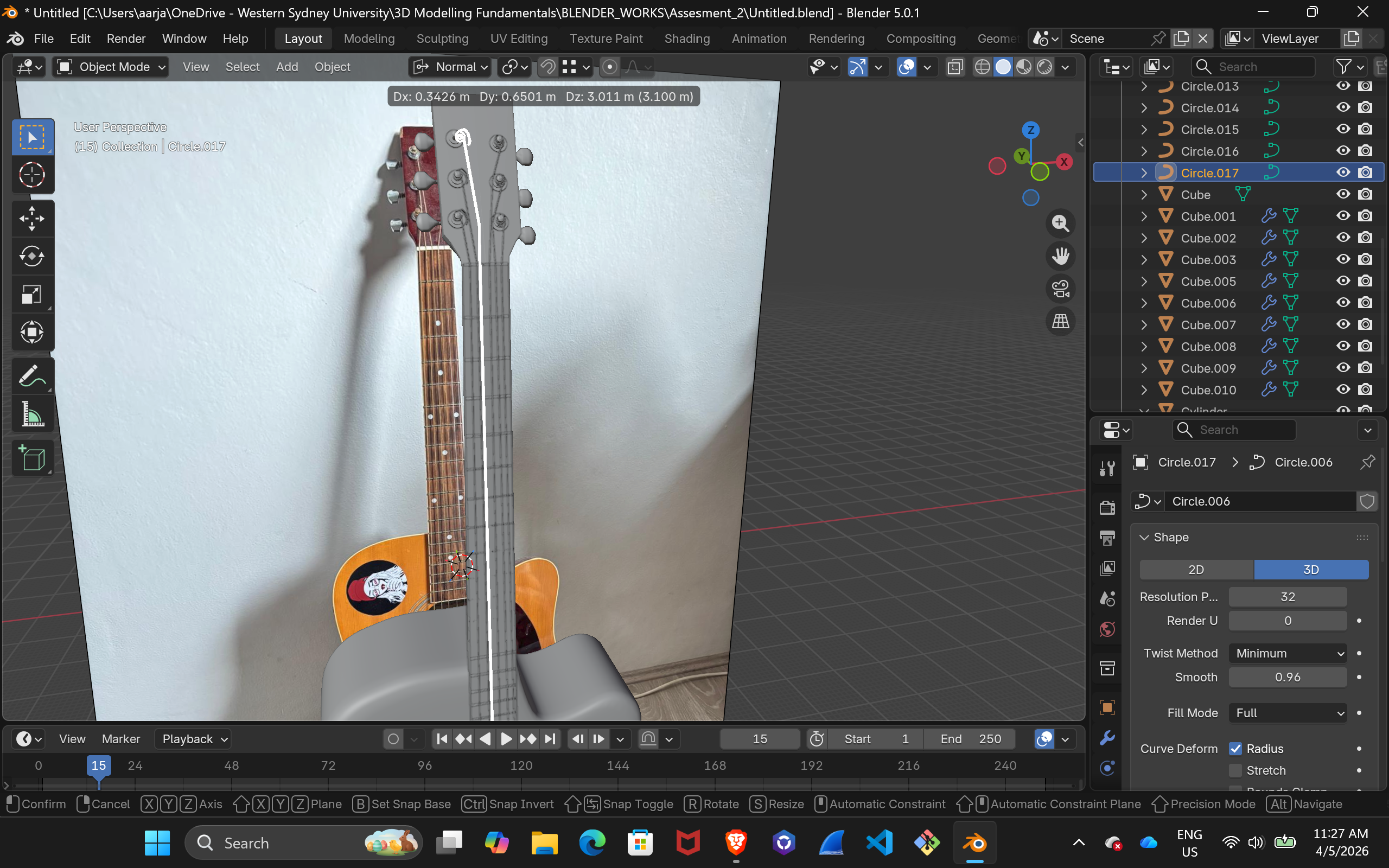Open the Normal transform orientation dropdown
Image resolution: width=1389 pixels, height=868 pixels.
click(450, 67)
